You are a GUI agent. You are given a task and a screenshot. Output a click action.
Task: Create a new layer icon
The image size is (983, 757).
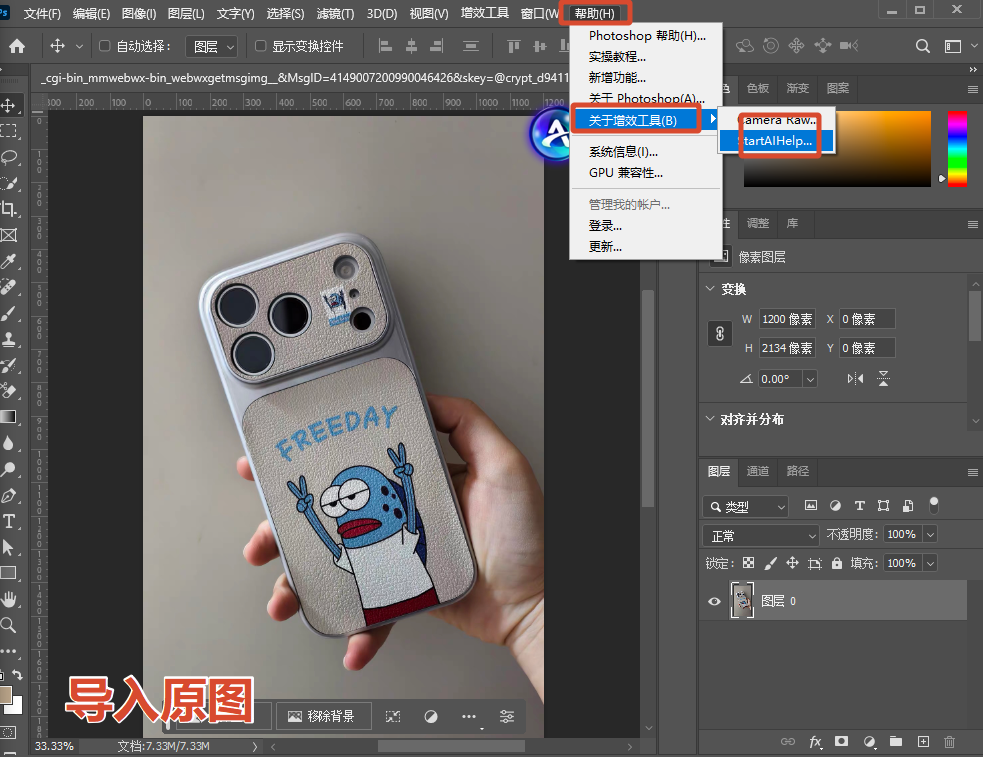pos(923,741)
